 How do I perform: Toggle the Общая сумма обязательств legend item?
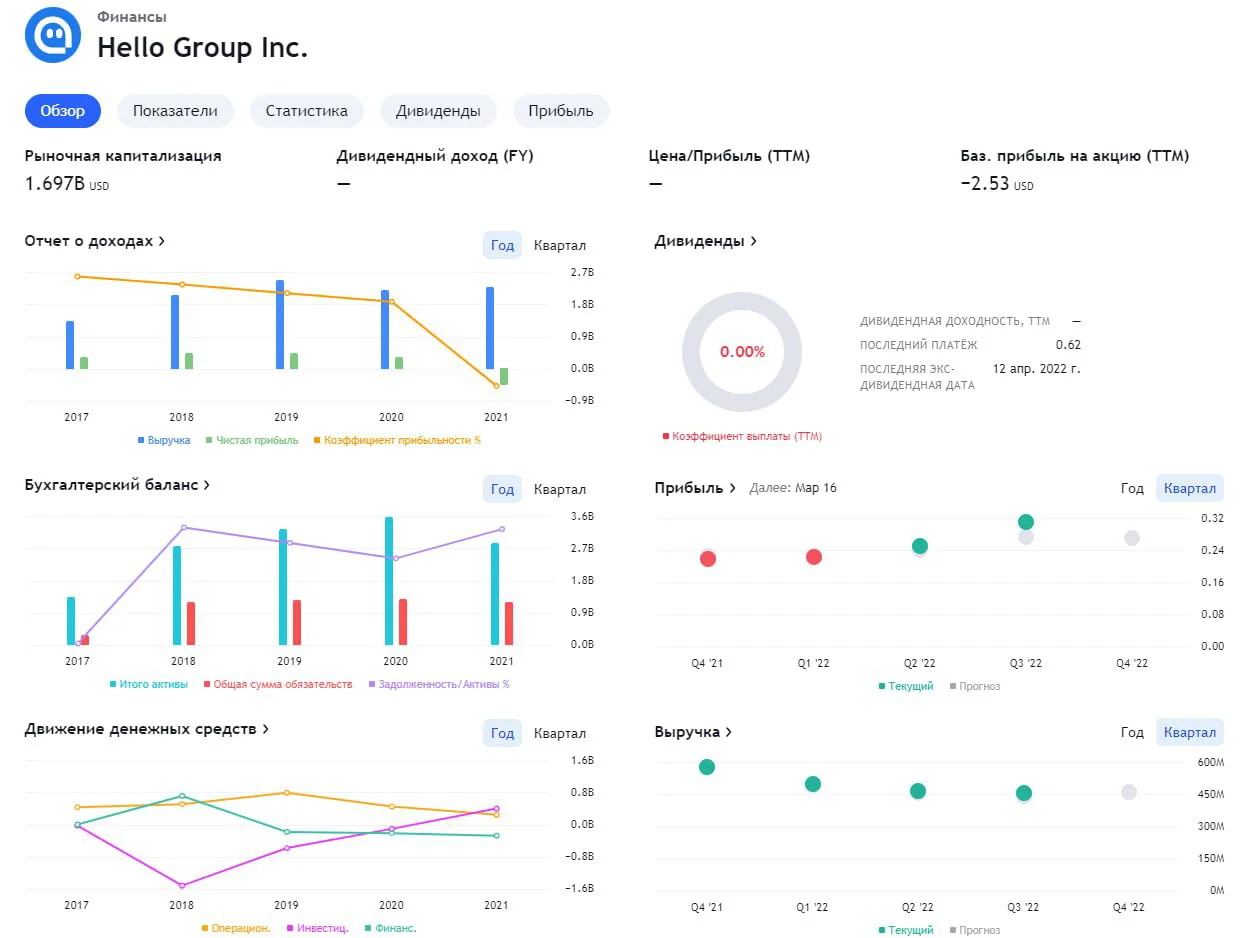[278, 684]
